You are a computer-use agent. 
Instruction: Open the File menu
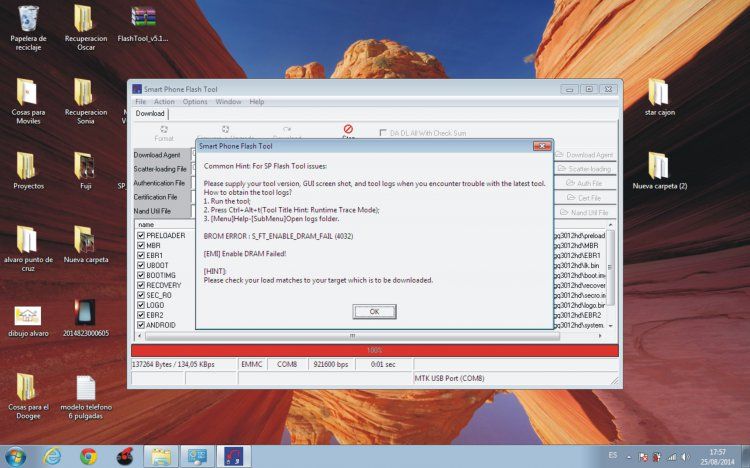[x=141, y=101]
